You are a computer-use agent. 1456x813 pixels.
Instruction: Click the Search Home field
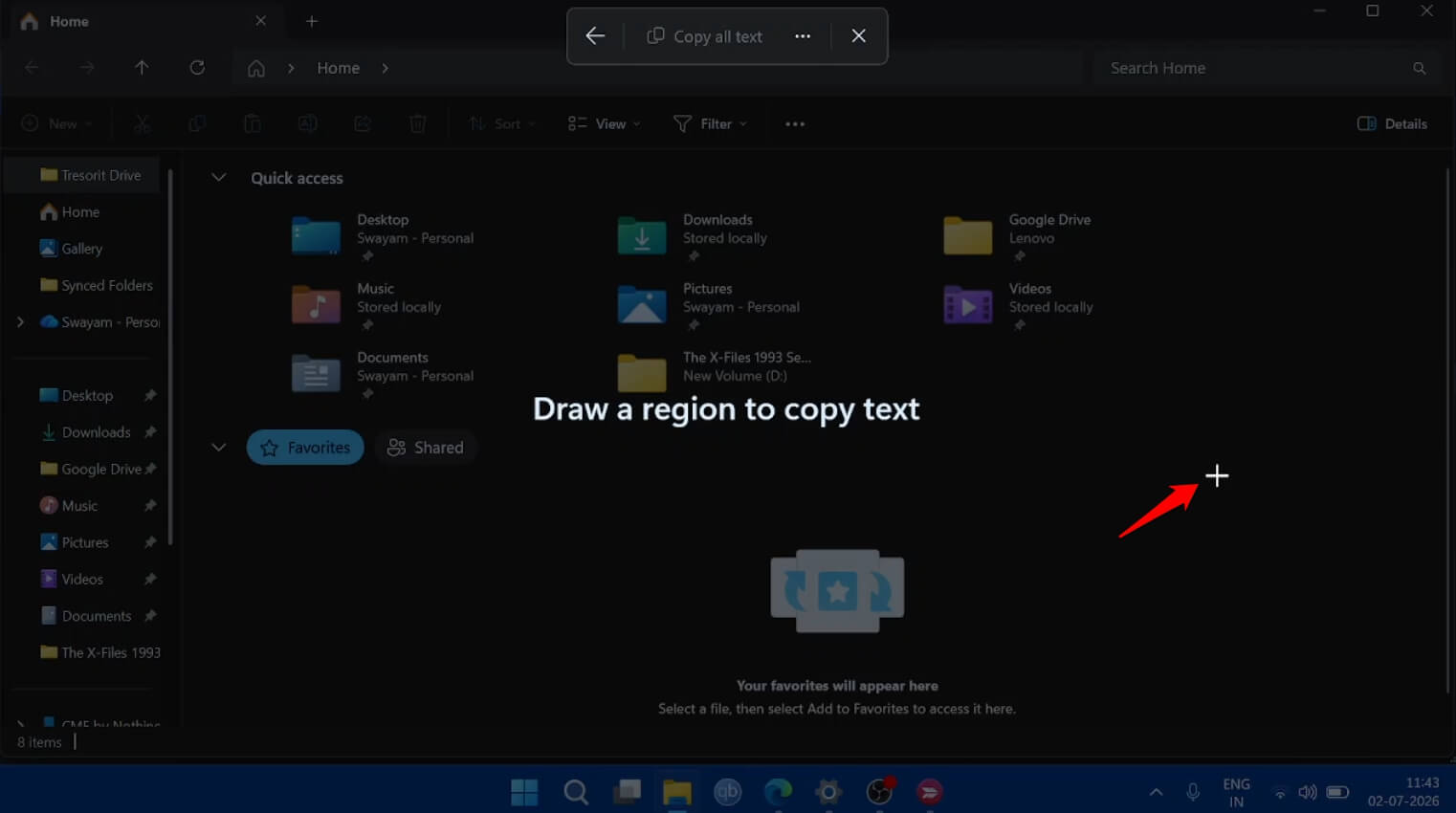pos(1268,68)
